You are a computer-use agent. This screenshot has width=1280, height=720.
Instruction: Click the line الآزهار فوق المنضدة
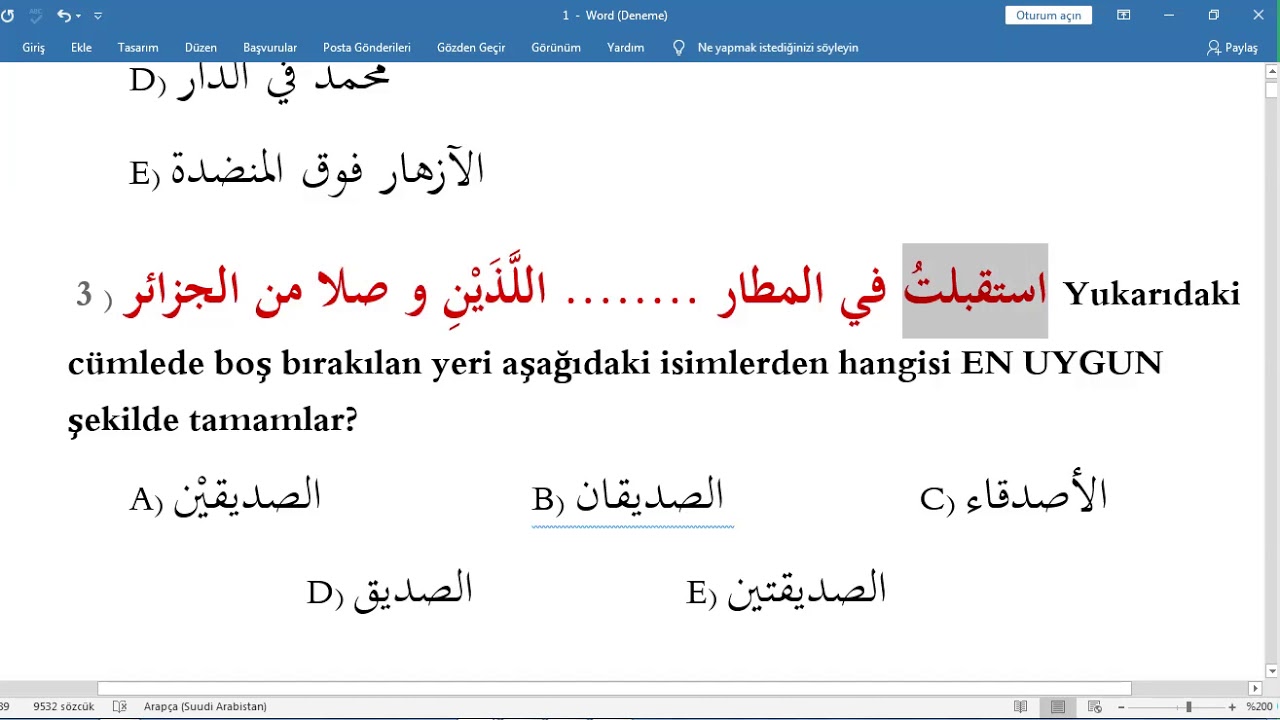tap(328, 170)
